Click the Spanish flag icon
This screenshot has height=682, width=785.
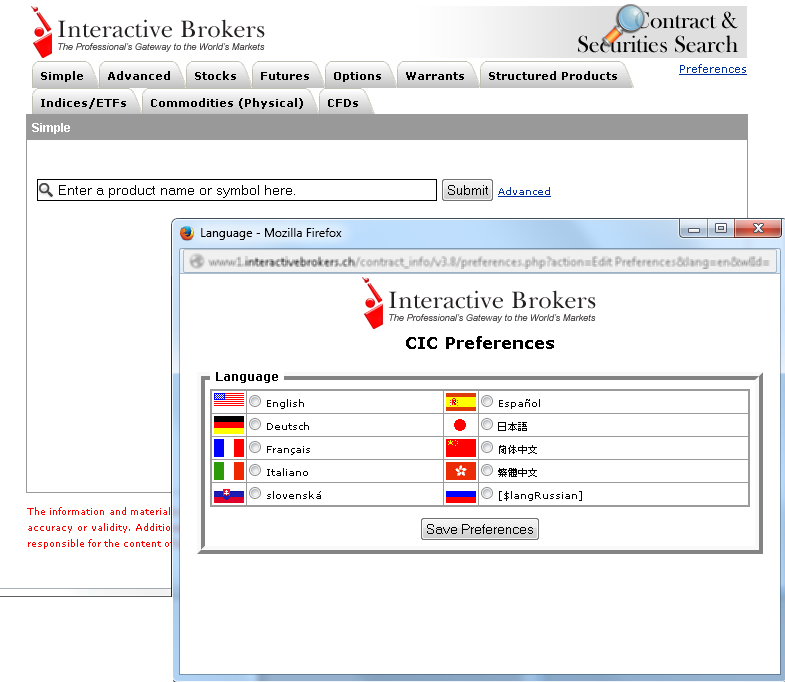click(461, 402)
